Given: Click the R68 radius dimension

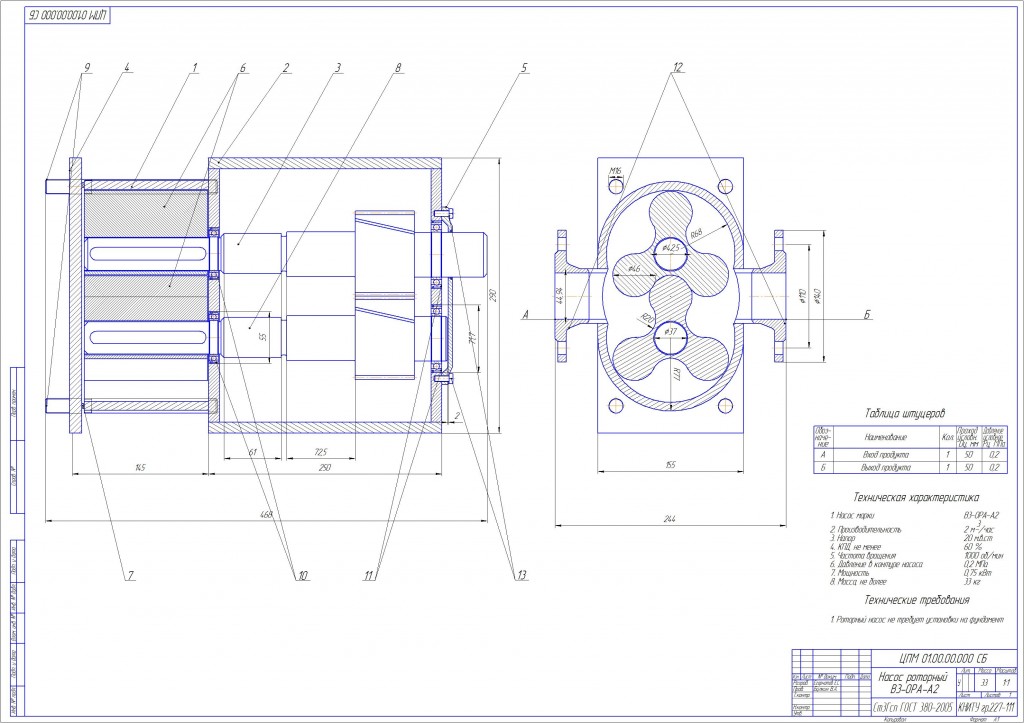Looking at the screenshot, I should pyautogui.click(x=696, y=233).
